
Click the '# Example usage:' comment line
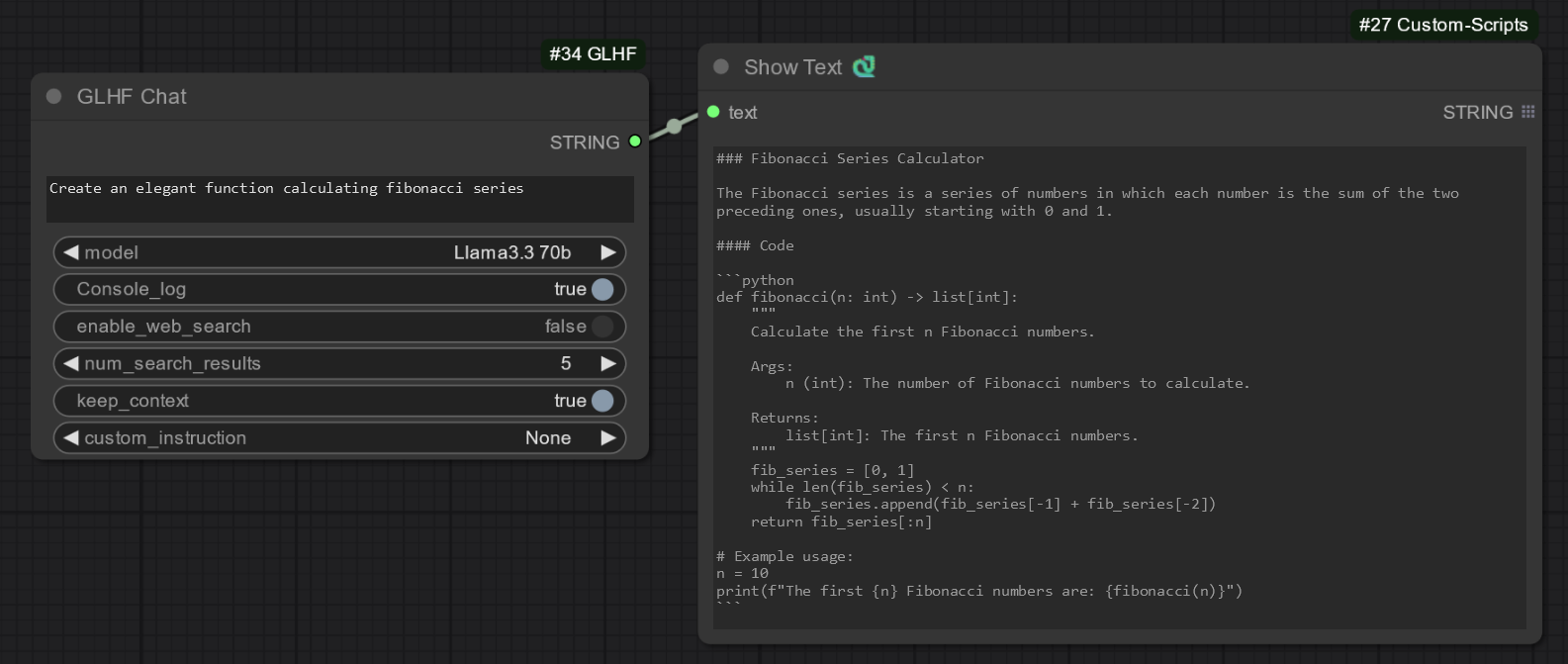[x=784, y=556]
